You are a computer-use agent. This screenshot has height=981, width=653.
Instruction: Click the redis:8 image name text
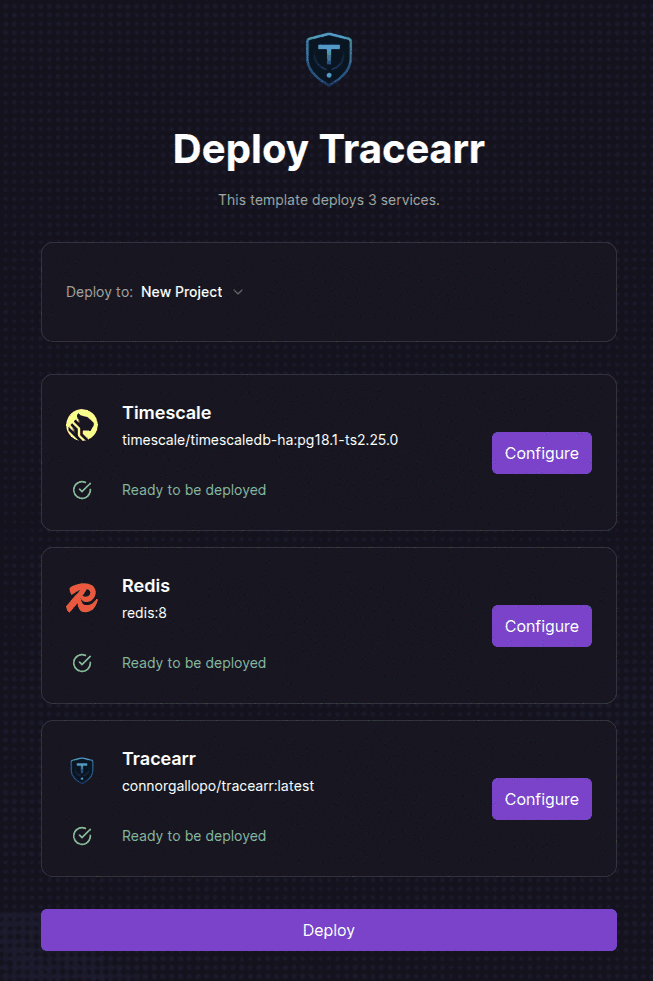(144, 612)
